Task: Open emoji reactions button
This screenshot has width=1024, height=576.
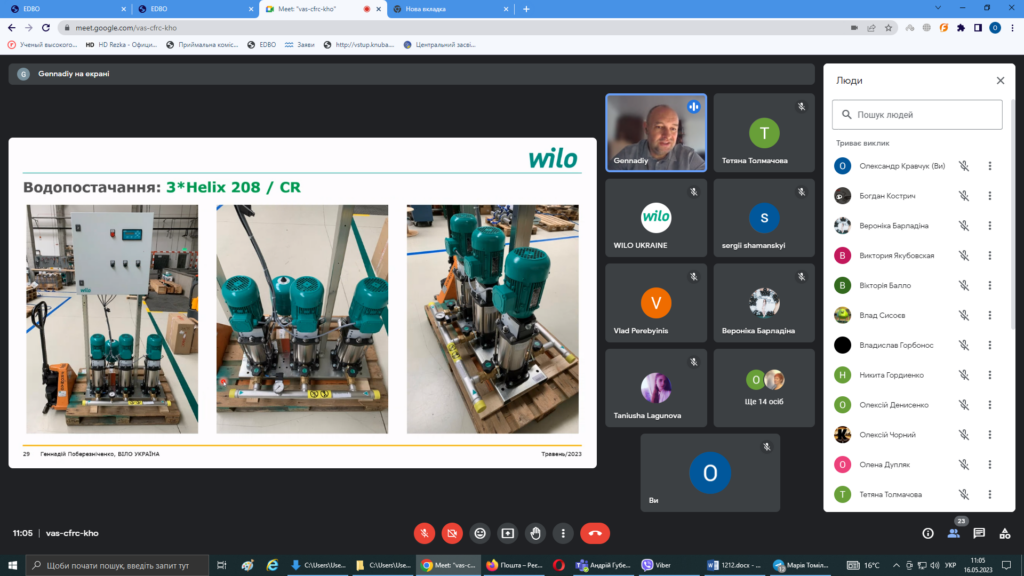Action: 480,534
